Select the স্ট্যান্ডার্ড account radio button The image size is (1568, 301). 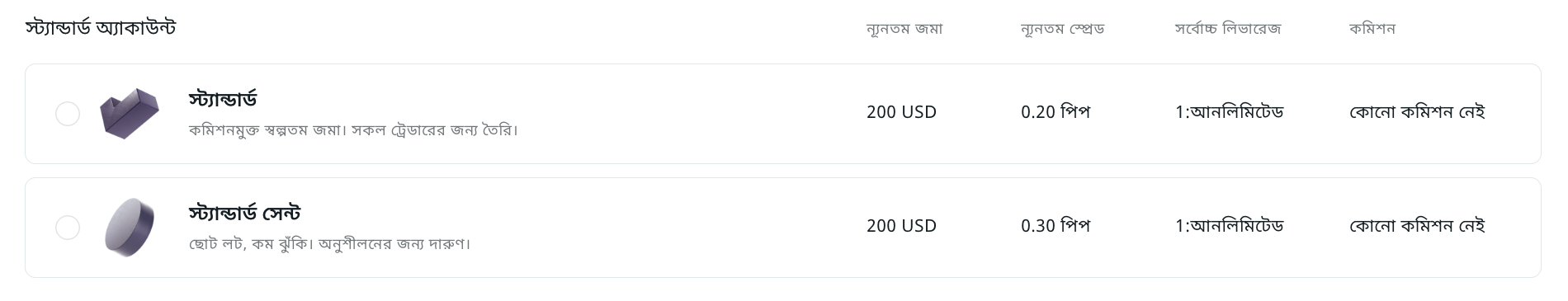click(68, 114)
